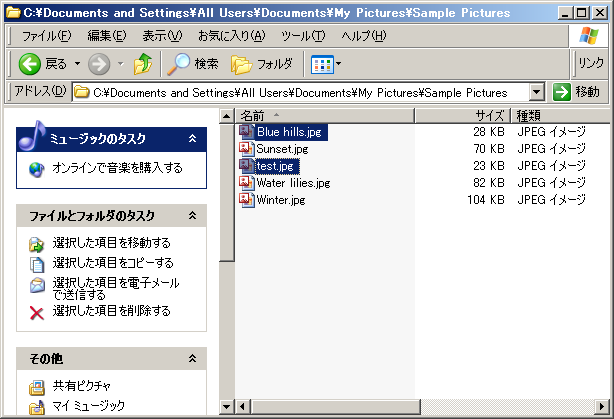Open the ファイル(F) menu
Image resolution: width=614 pixels, height=419 pixels.
[x=46, y=36]
